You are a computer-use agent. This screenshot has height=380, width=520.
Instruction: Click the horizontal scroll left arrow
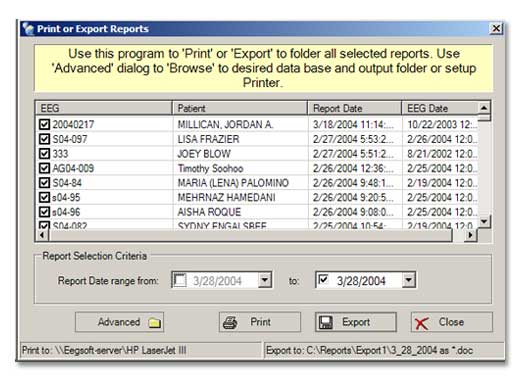(x=42, y=235)
